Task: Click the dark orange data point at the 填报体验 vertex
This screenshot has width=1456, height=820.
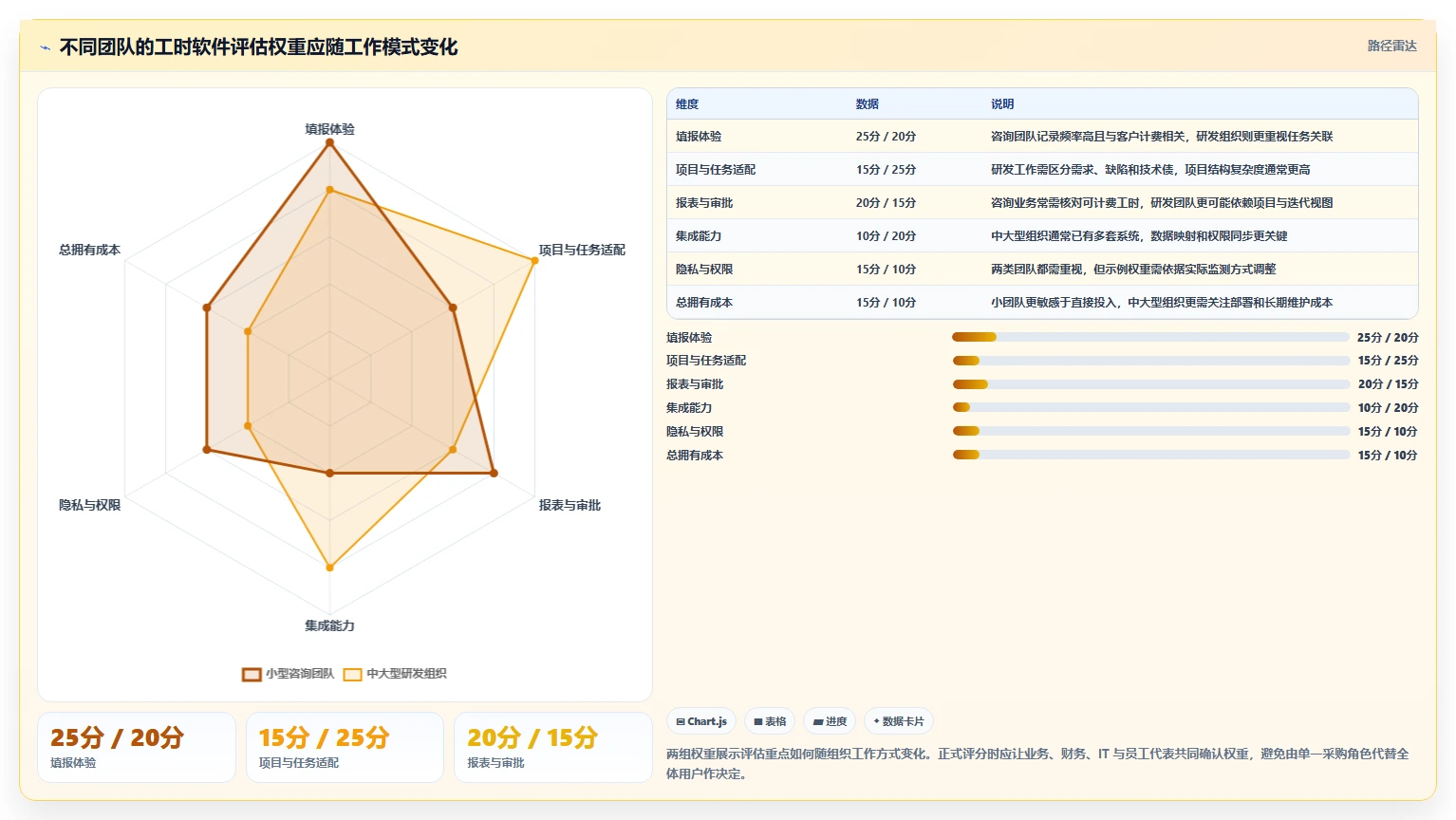Action: [329, 142]
